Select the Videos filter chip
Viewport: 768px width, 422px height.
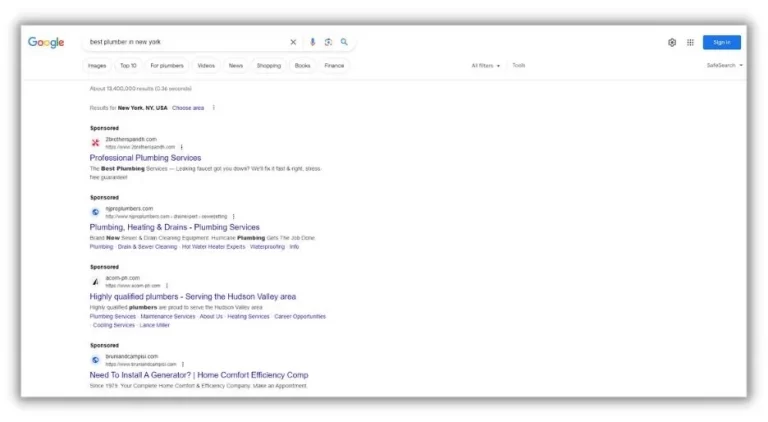pyautogui.click(x=205, y=66)
